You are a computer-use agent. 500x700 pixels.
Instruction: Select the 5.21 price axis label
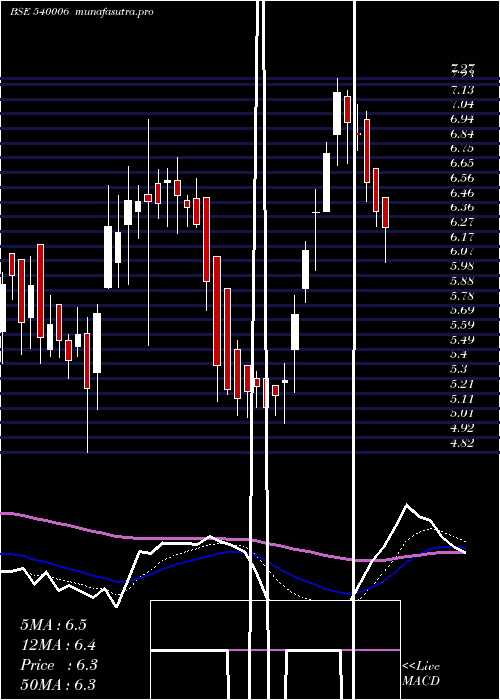pyautogui.click(x=462, y=384)
